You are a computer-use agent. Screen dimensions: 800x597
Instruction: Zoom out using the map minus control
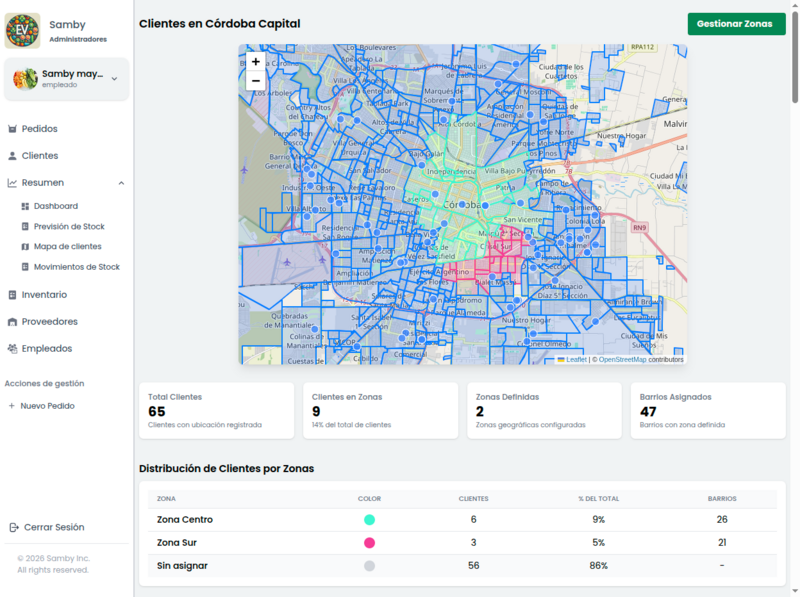pyautogui.click(x=255, y=80)
